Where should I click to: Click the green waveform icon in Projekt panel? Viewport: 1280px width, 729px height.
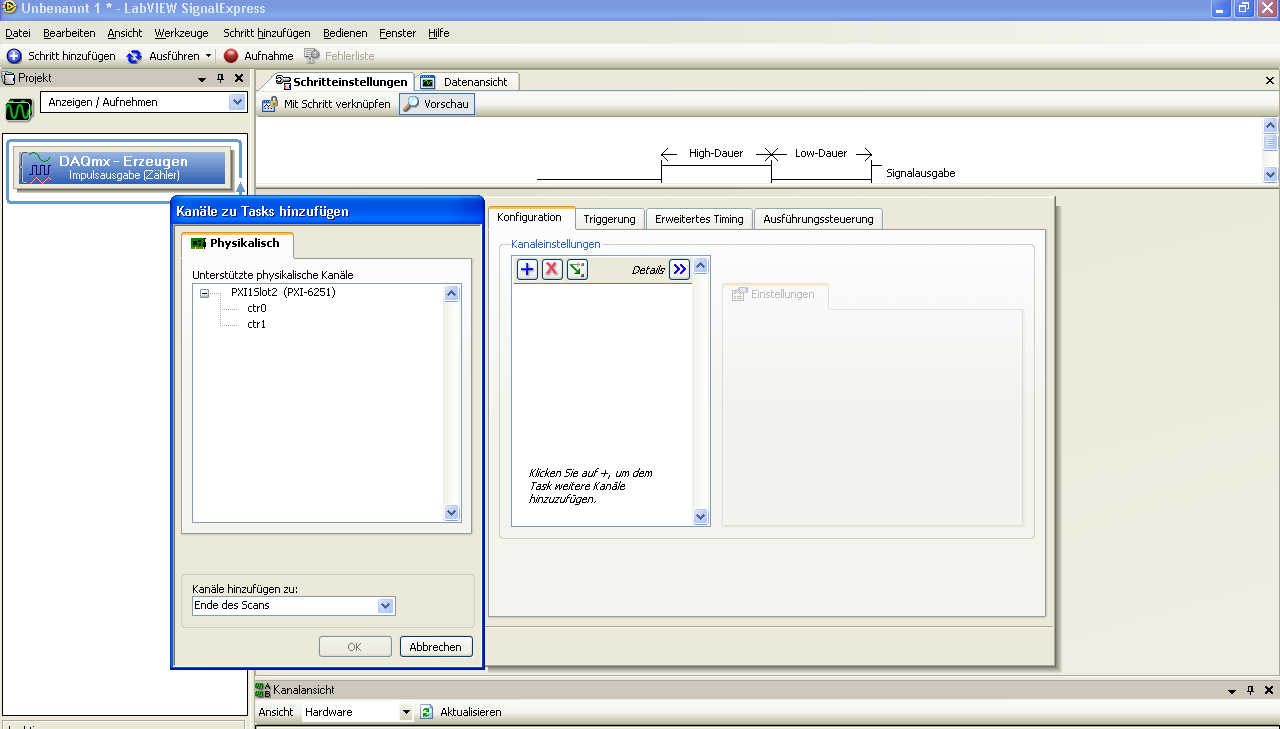[x=19, y=108]
